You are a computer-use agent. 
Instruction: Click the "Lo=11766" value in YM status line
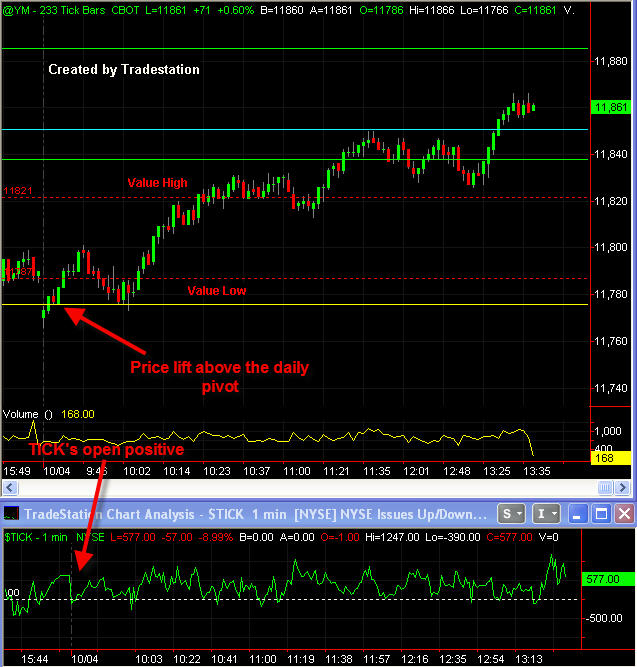click(x=484, y=10)
